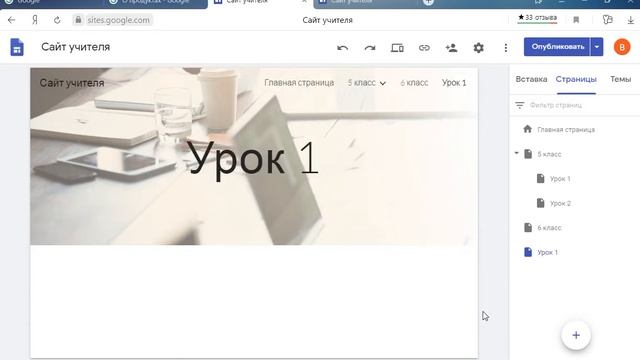Click the Yandex Я home button

click(35, 20)
